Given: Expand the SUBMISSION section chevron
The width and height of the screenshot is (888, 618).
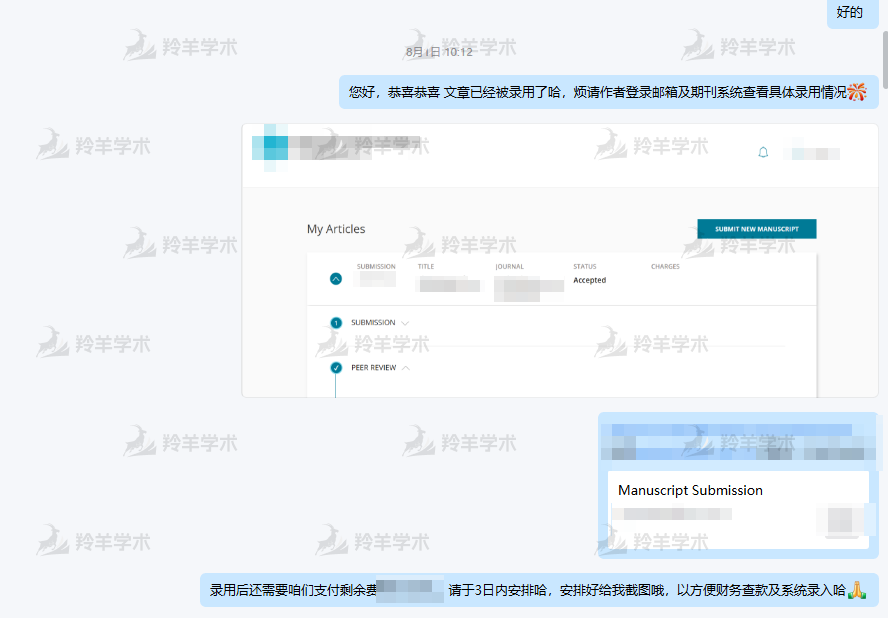Looking at the screenshot, I should click(405, 323).
